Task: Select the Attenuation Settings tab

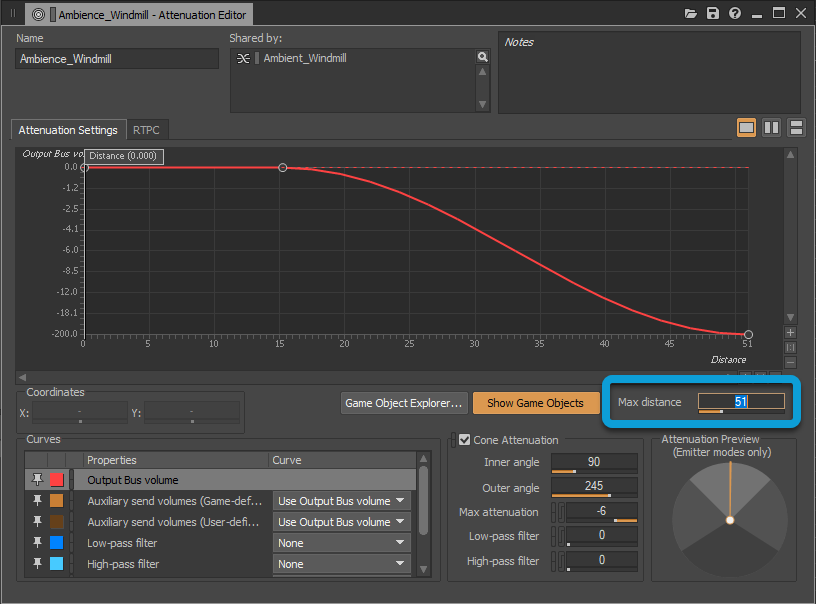Action: tap(68, 130)
